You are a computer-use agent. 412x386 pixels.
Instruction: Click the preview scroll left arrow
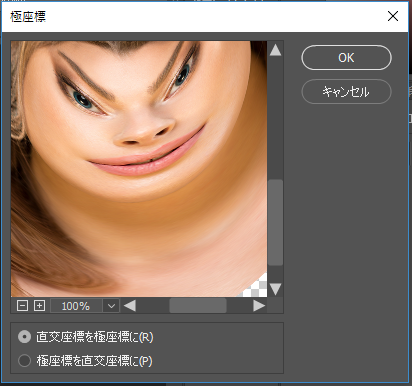point(130,306)
